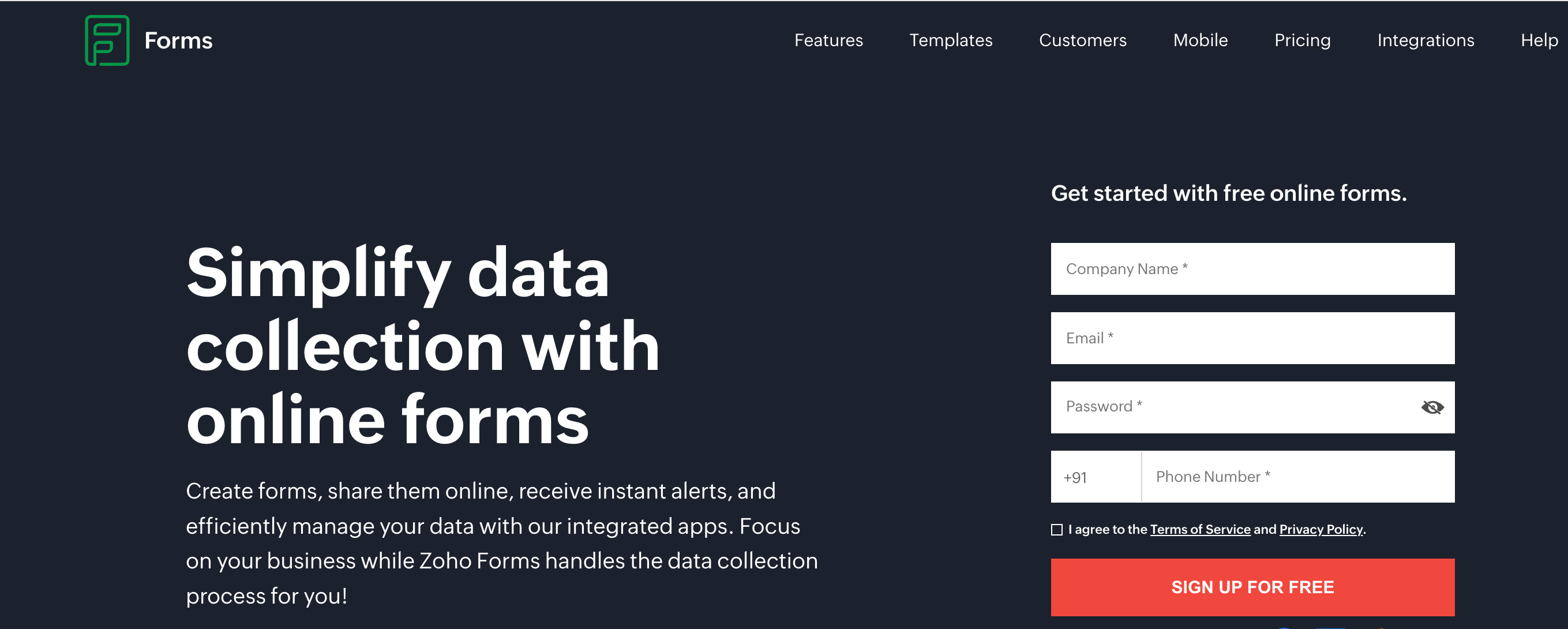Select the Company Name input field
1568x629 pixels.
coord(1253,268)
